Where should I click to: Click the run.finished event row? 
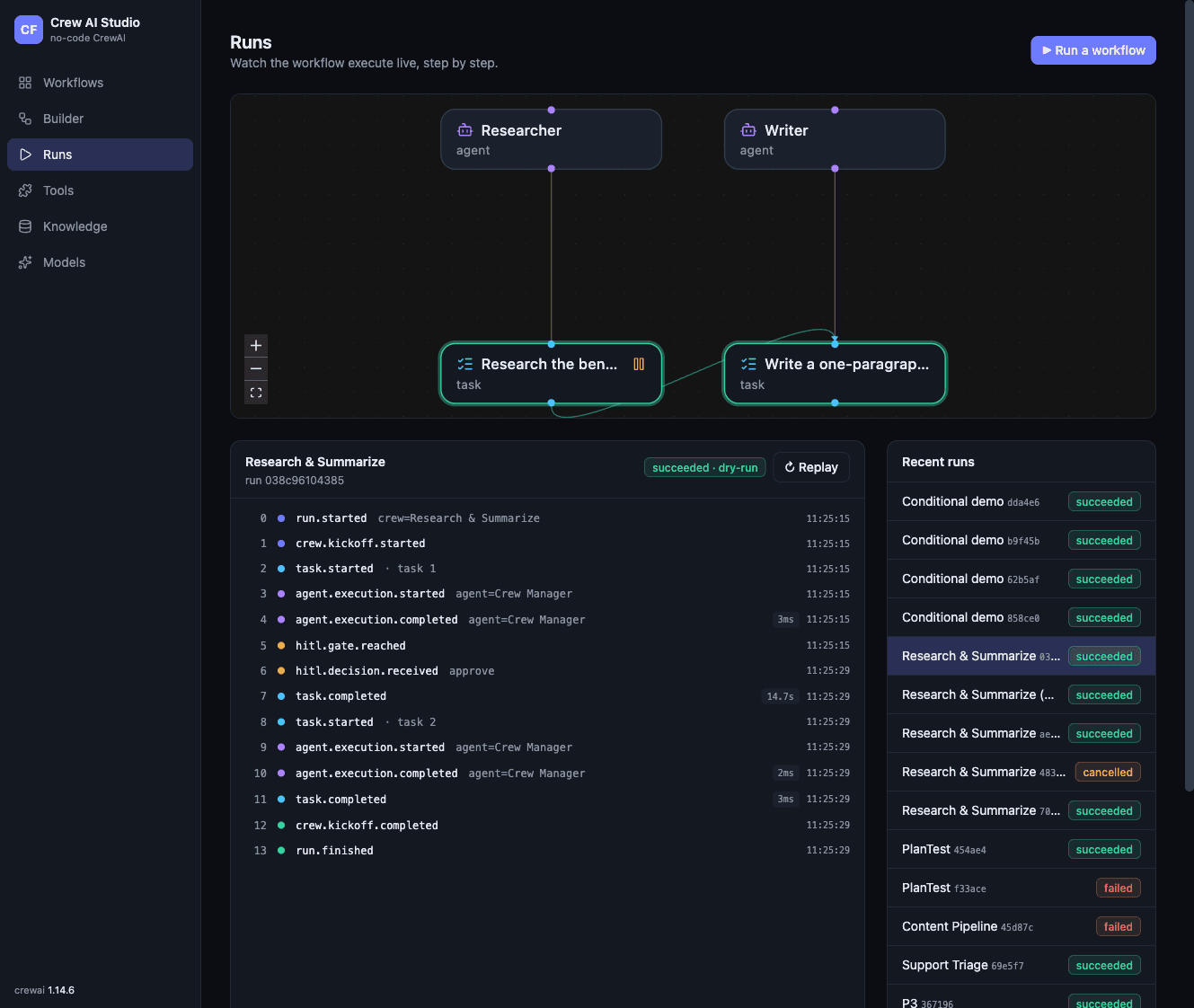tap(548, 850)
